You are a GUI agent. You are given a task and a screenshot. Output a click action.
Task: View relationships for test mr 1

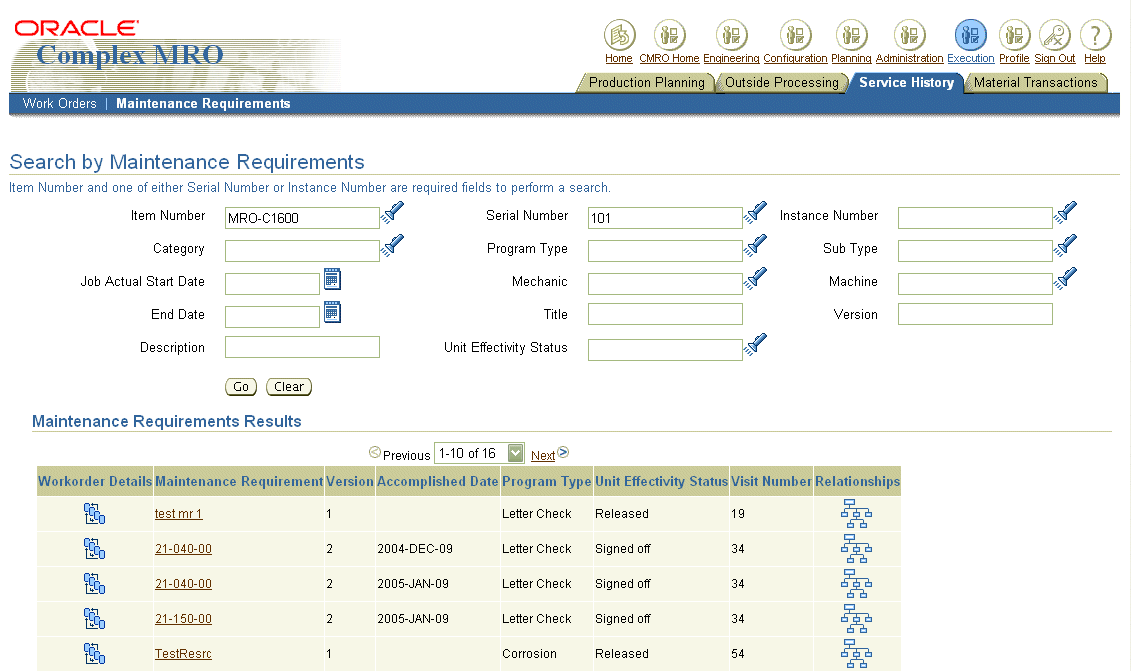856,514
